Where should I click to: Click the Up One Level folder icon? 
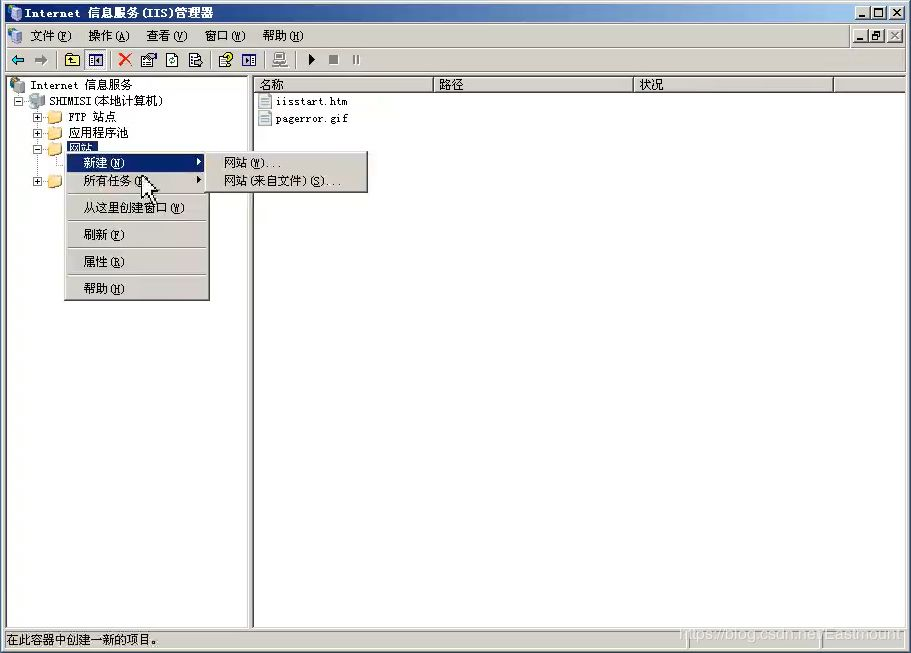tap(72, 60)
